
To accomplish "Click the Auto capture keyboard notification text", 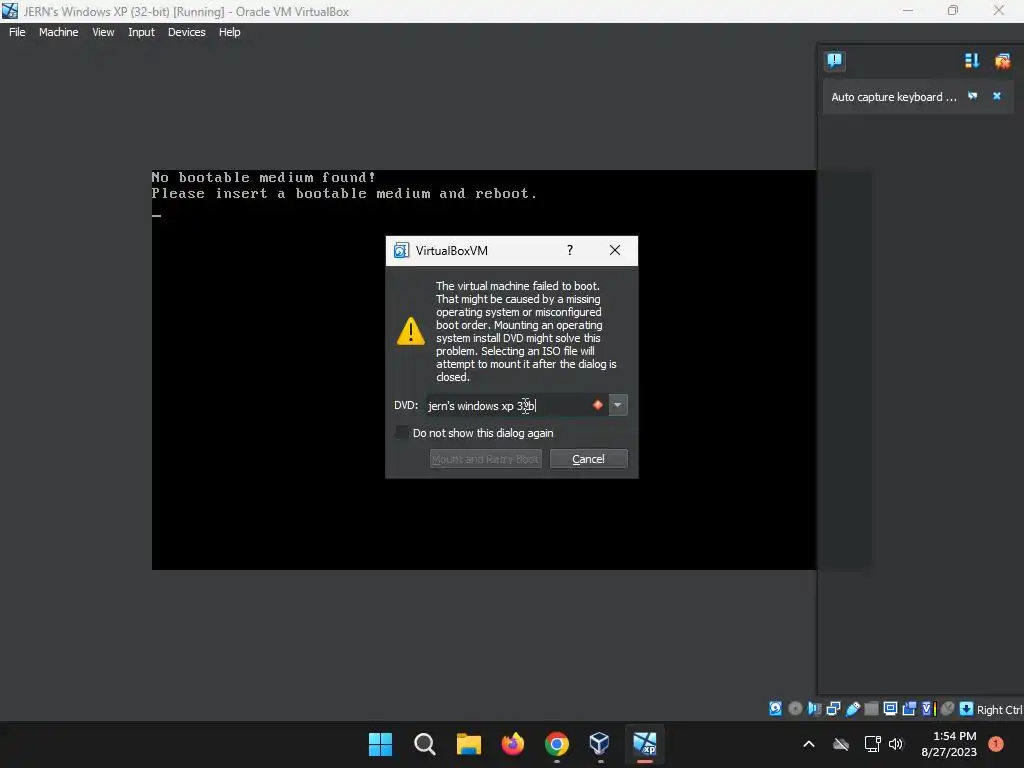I will click(893, 97).
